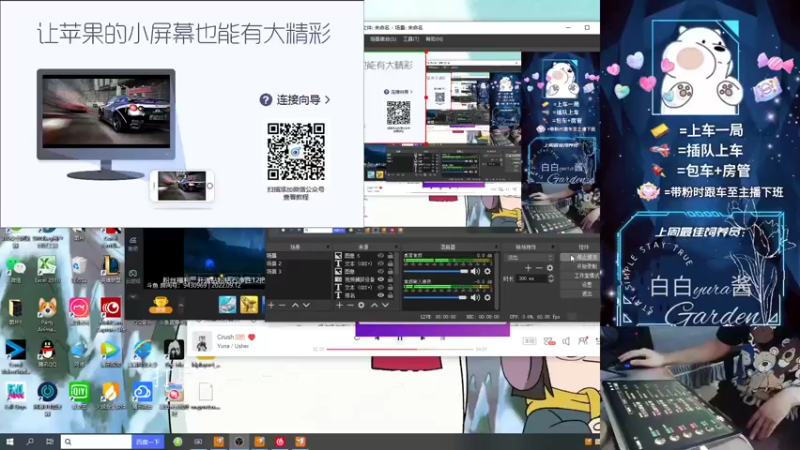Screen dimensions: 800x450
Task: Add a new source with the plus icon
Action: click(339, 305)
